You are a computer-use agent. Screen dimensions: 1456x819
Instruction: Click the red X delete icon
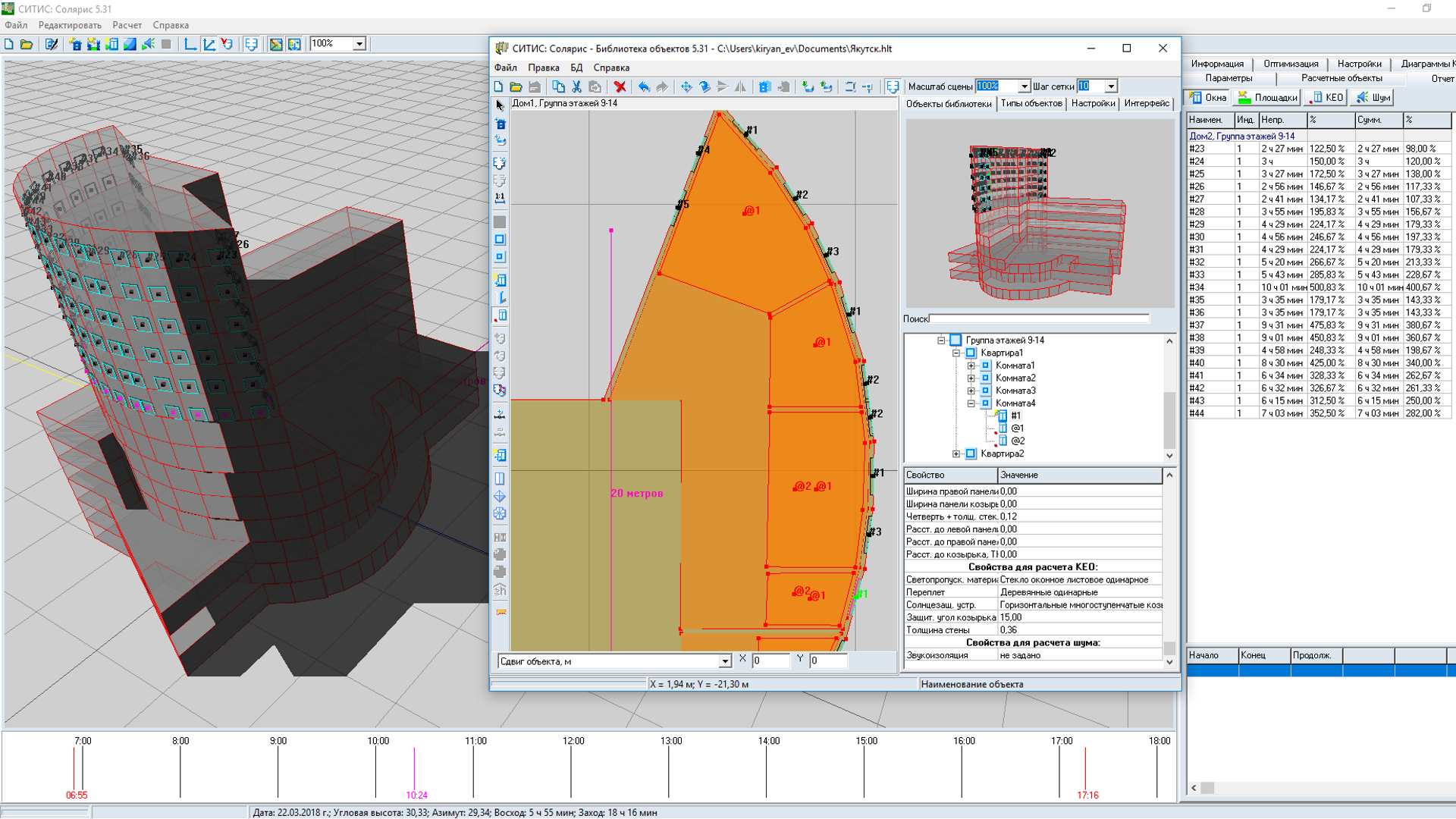point(620,86)
